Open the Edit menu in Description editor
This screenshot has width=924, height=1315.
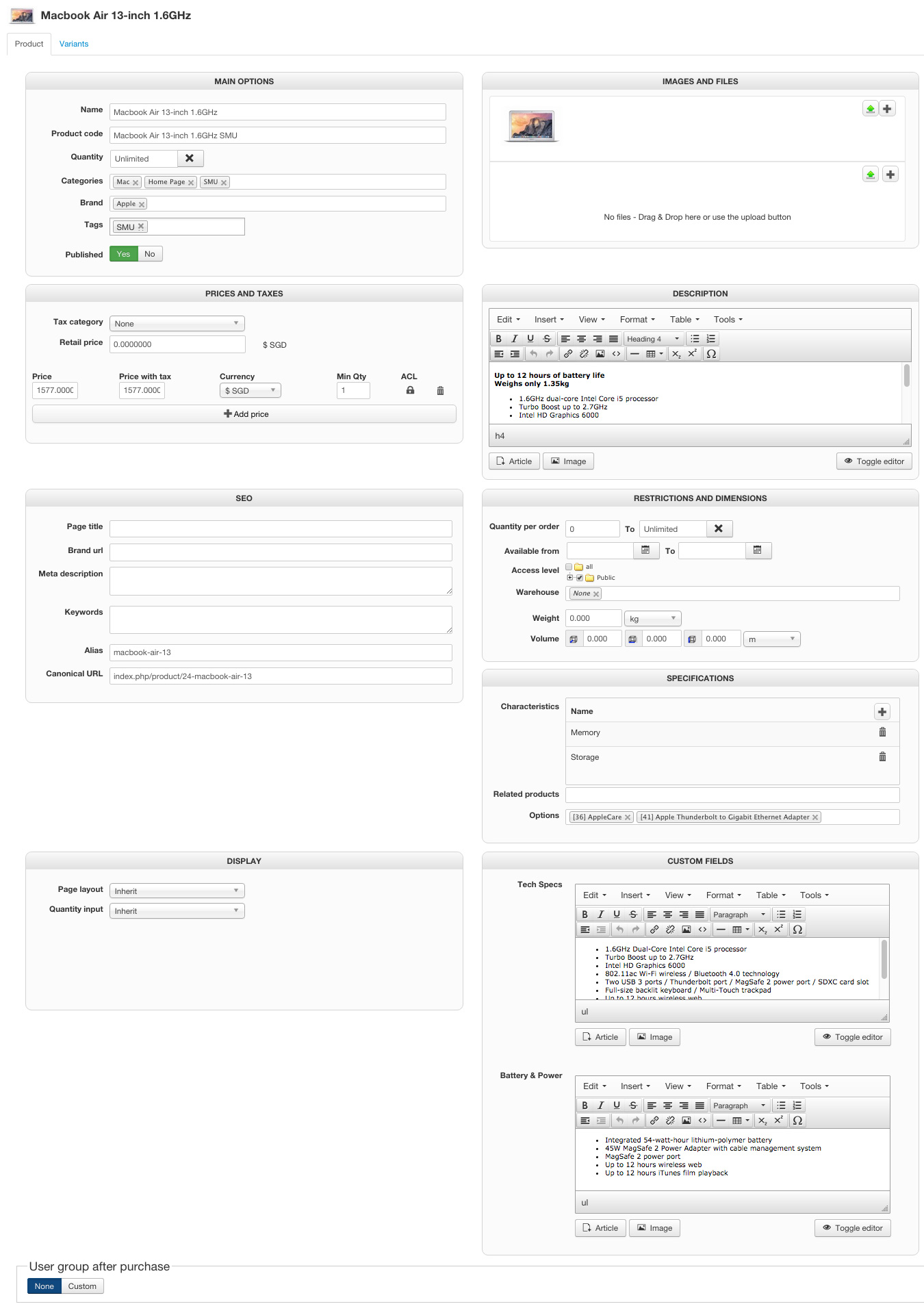509,320
